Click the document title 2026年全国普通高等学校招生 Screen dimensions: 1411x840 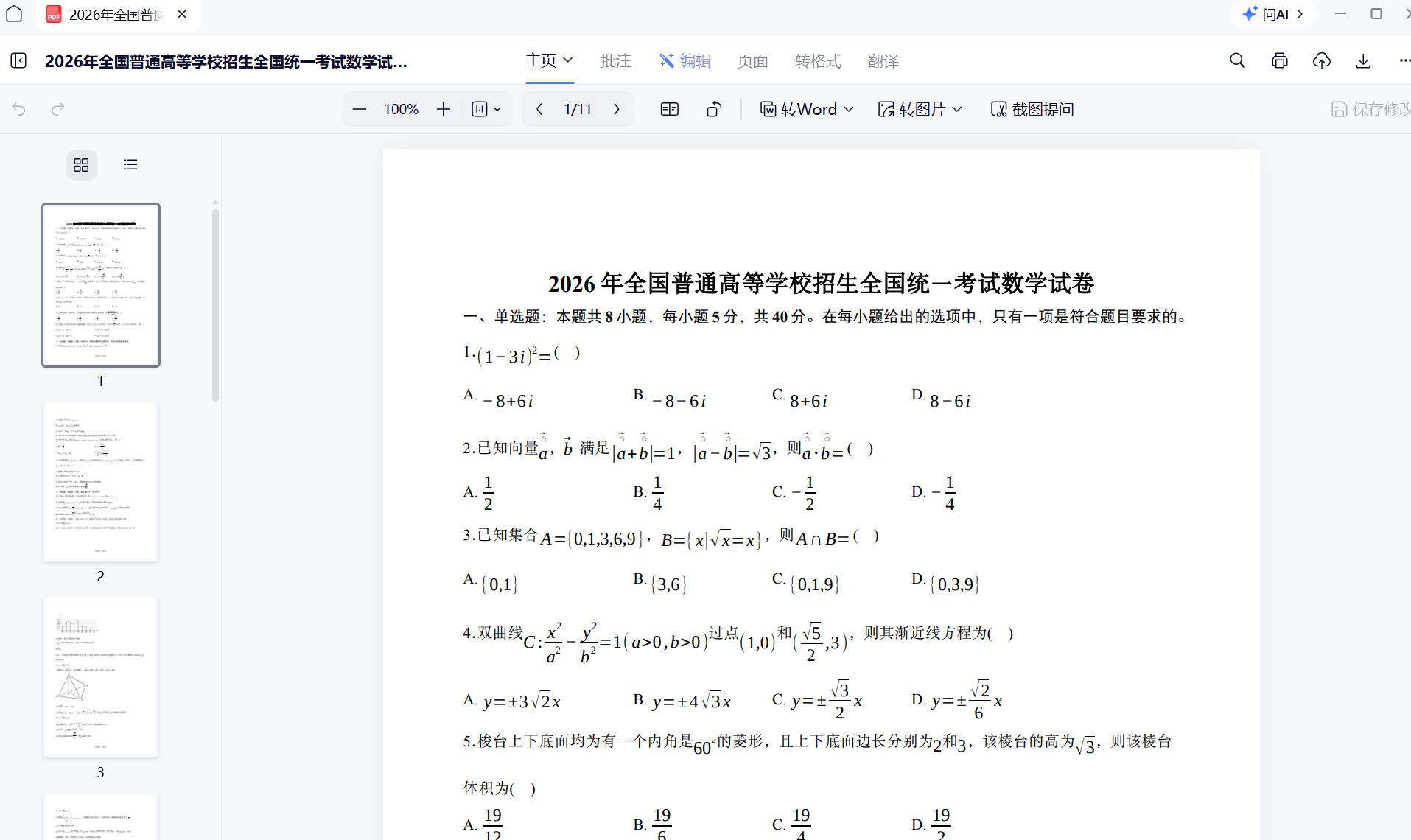[x=226, y=61]
